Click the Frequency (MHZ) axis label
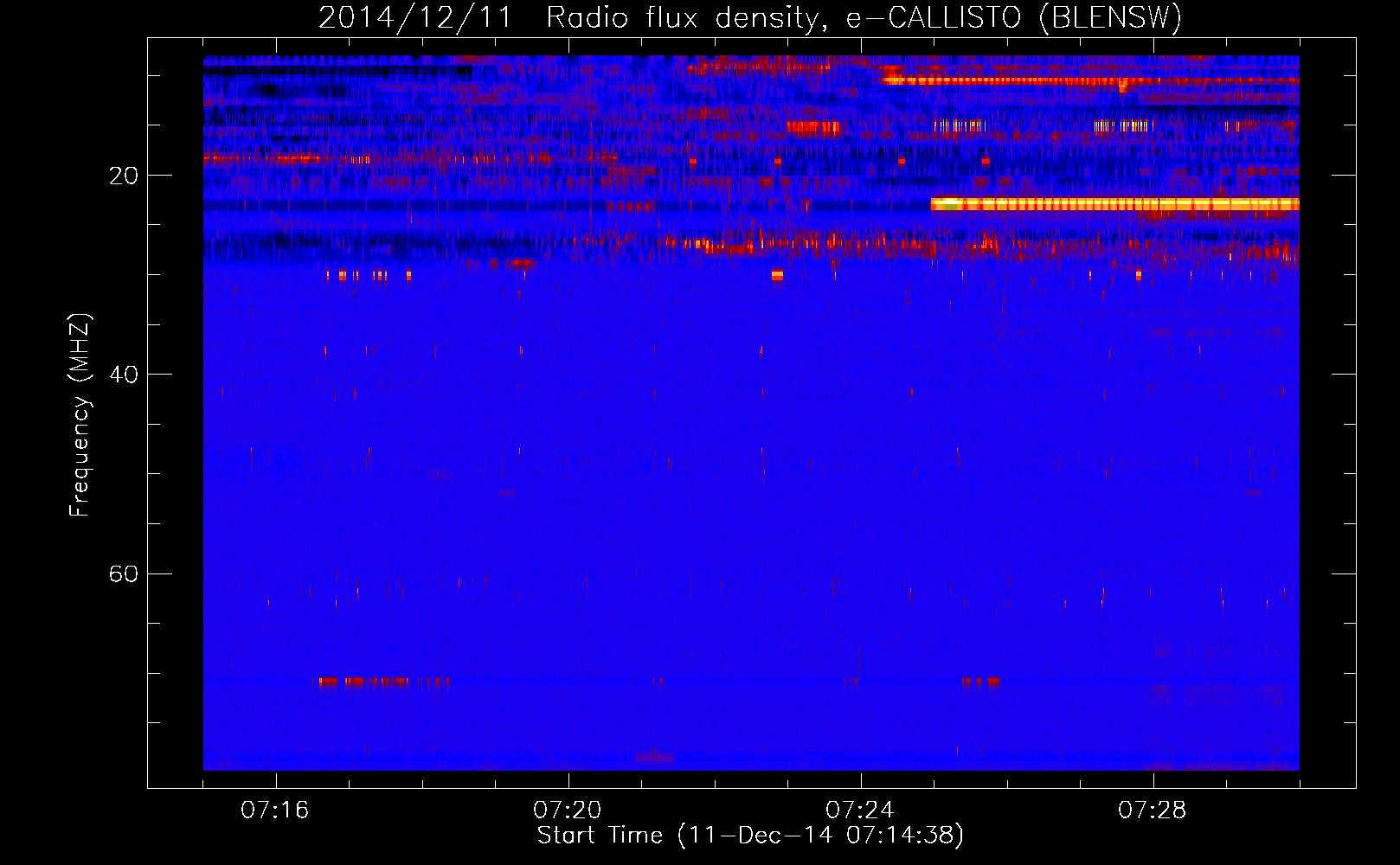Screen dimensions: 1400x865 tap(80, 415)
